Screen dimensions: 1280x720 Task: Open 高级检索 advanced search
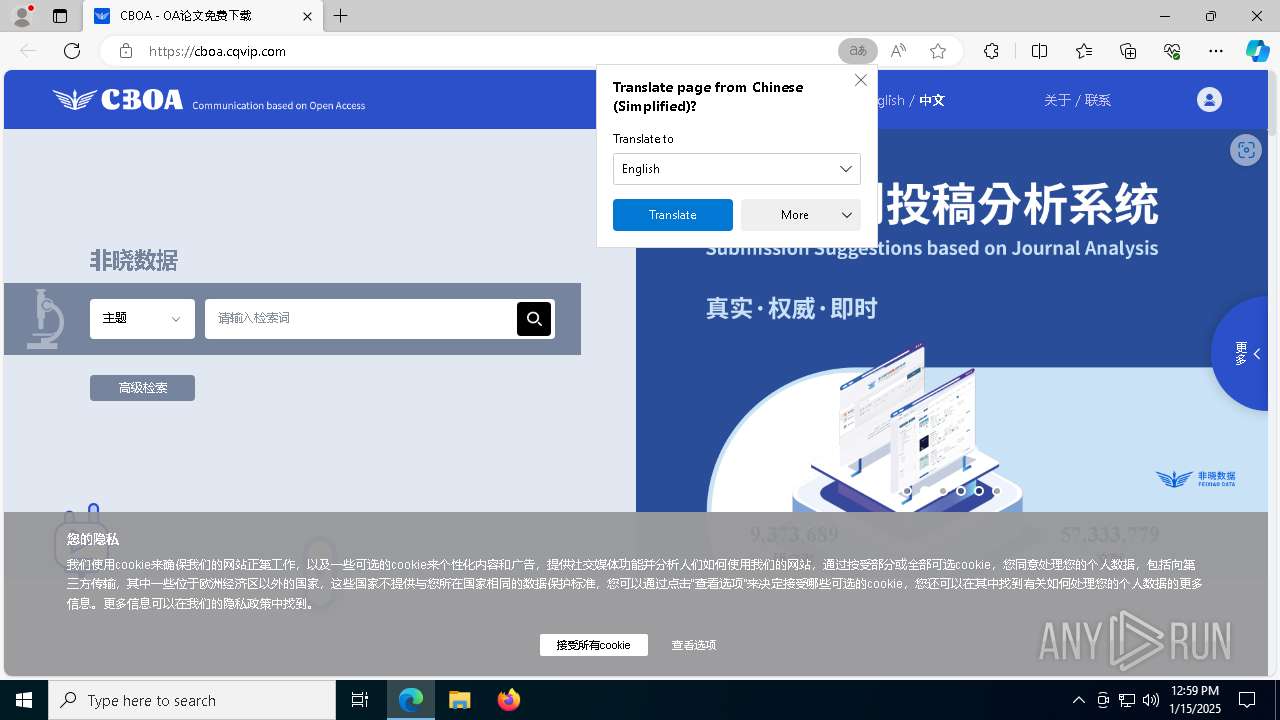click(142, 388)
